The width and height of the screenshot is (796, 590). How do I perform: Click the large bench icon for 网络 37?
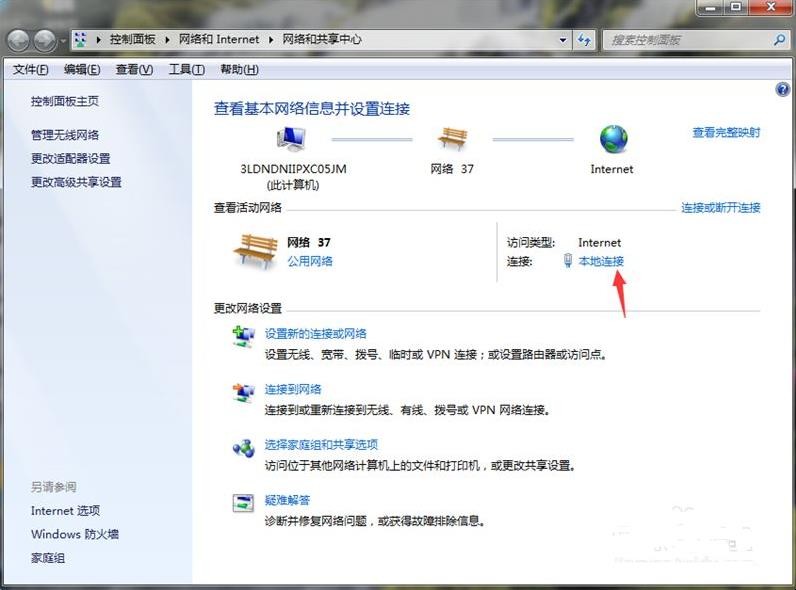[256, 250]
